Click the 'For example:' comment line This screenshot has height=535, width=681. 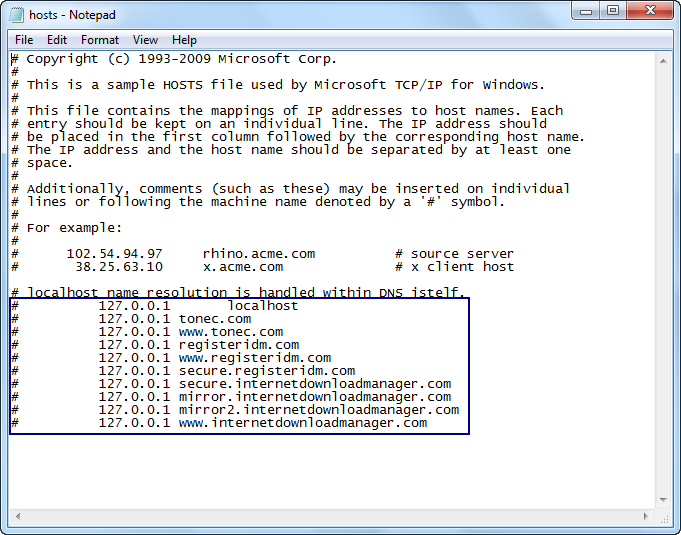(x=66, y=228)
